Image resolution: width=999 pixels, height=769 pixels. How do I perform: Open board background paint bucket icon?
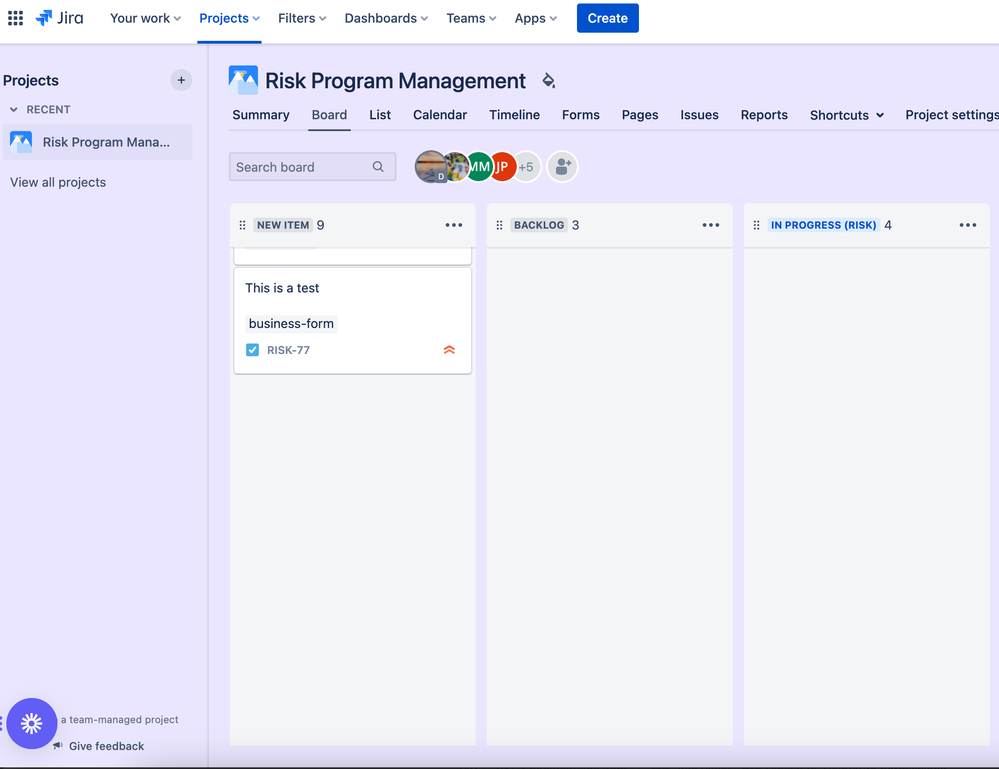tap(548, 80)
